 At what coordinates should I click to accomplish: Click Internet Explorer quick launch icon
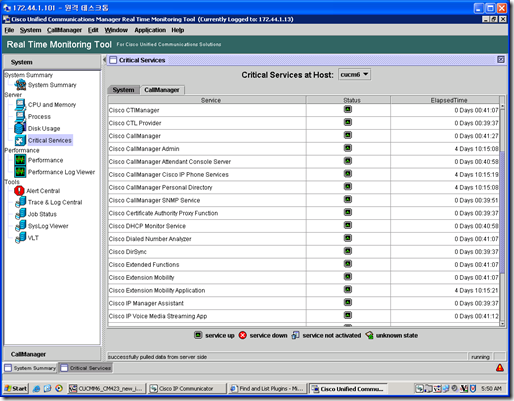tap(36, 388)
